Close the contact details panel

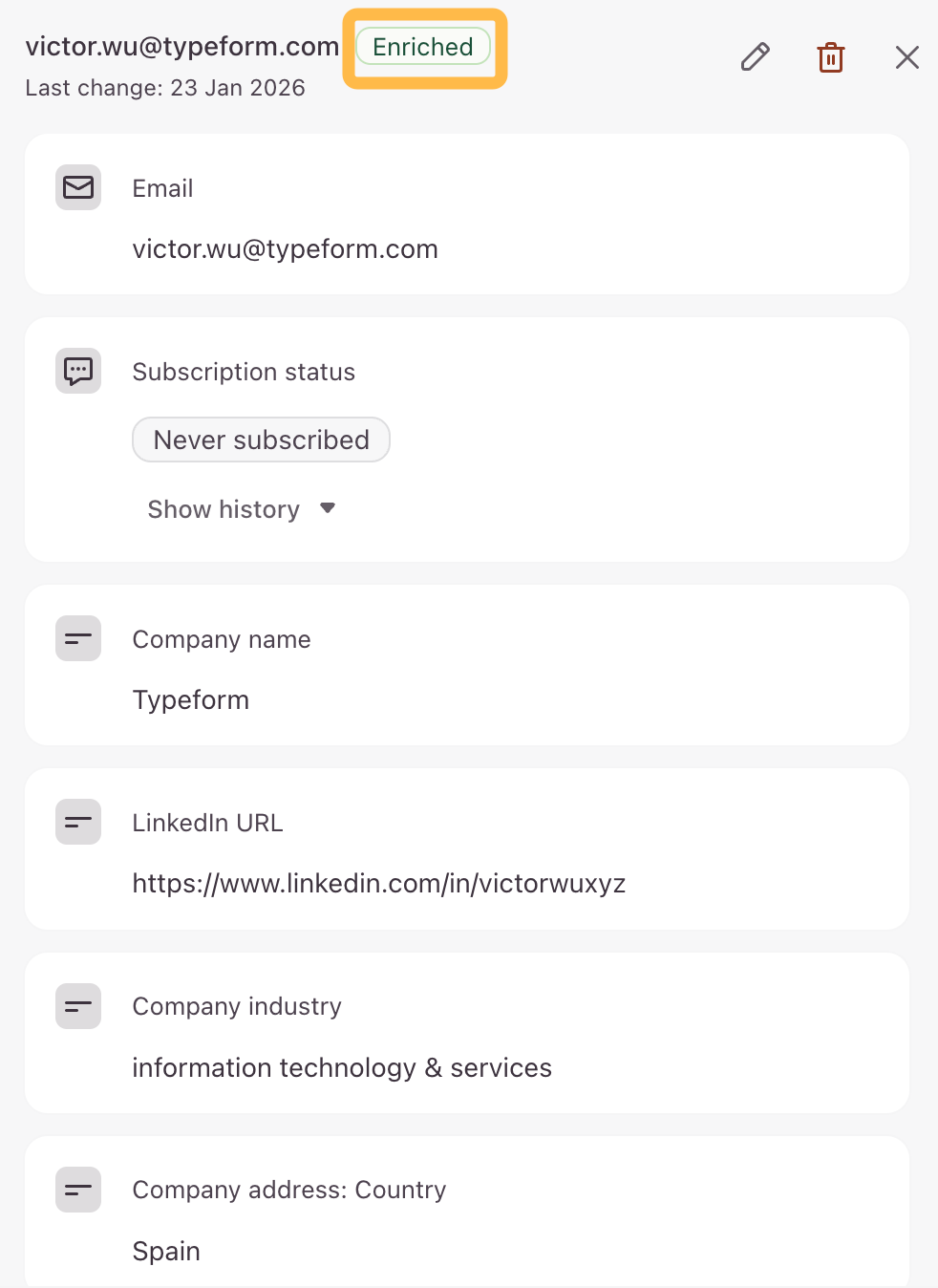tap(906, 57)
